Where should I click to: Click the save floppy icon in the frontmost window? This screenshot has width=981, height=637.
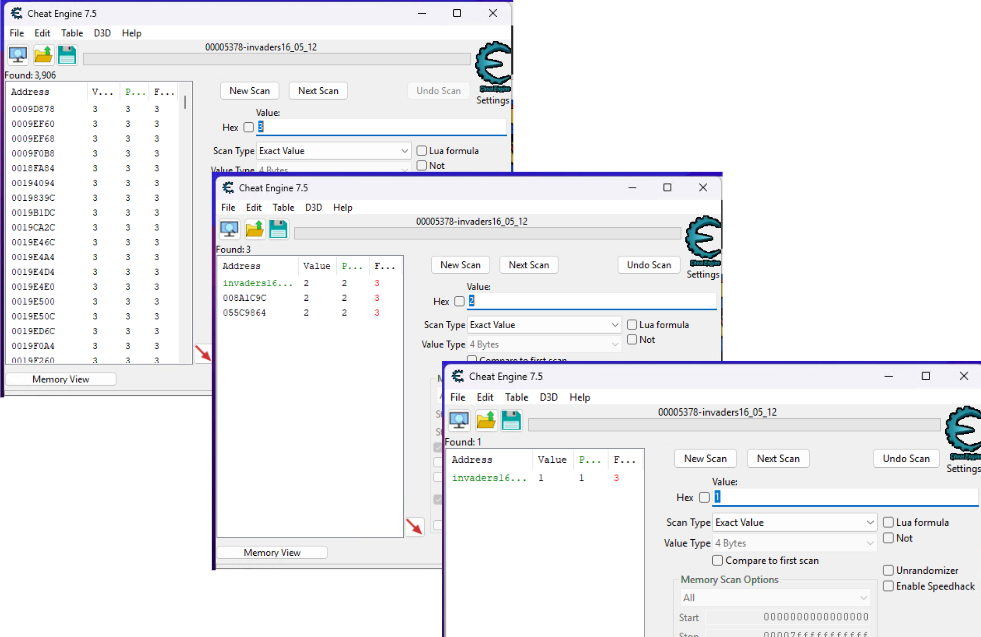point(511,420)
